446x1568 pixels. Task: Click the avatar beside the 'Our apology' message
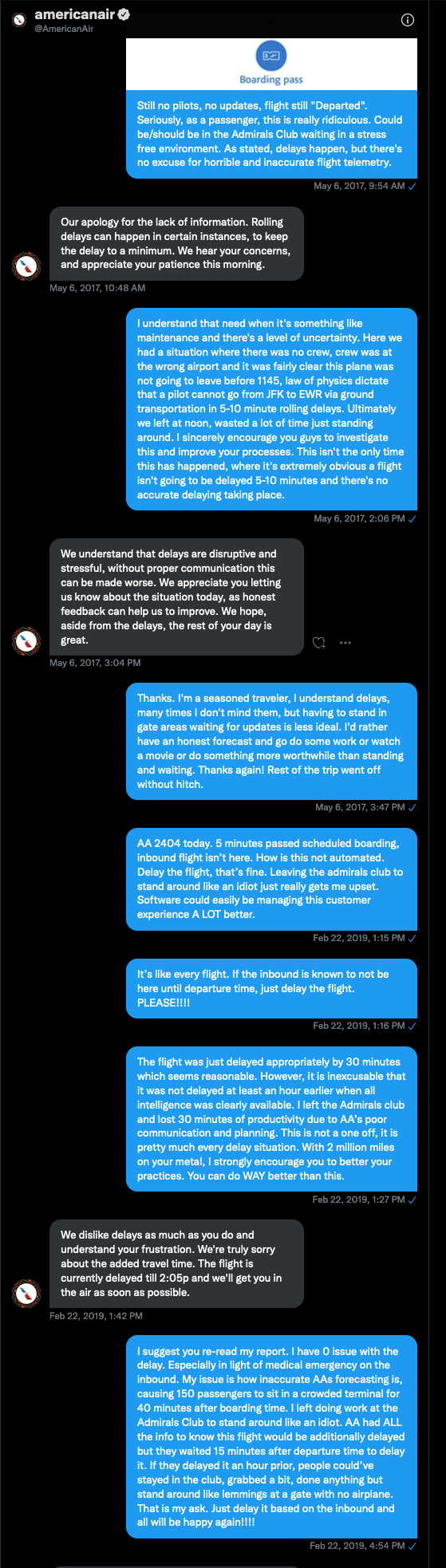click(x=26, y=266)
